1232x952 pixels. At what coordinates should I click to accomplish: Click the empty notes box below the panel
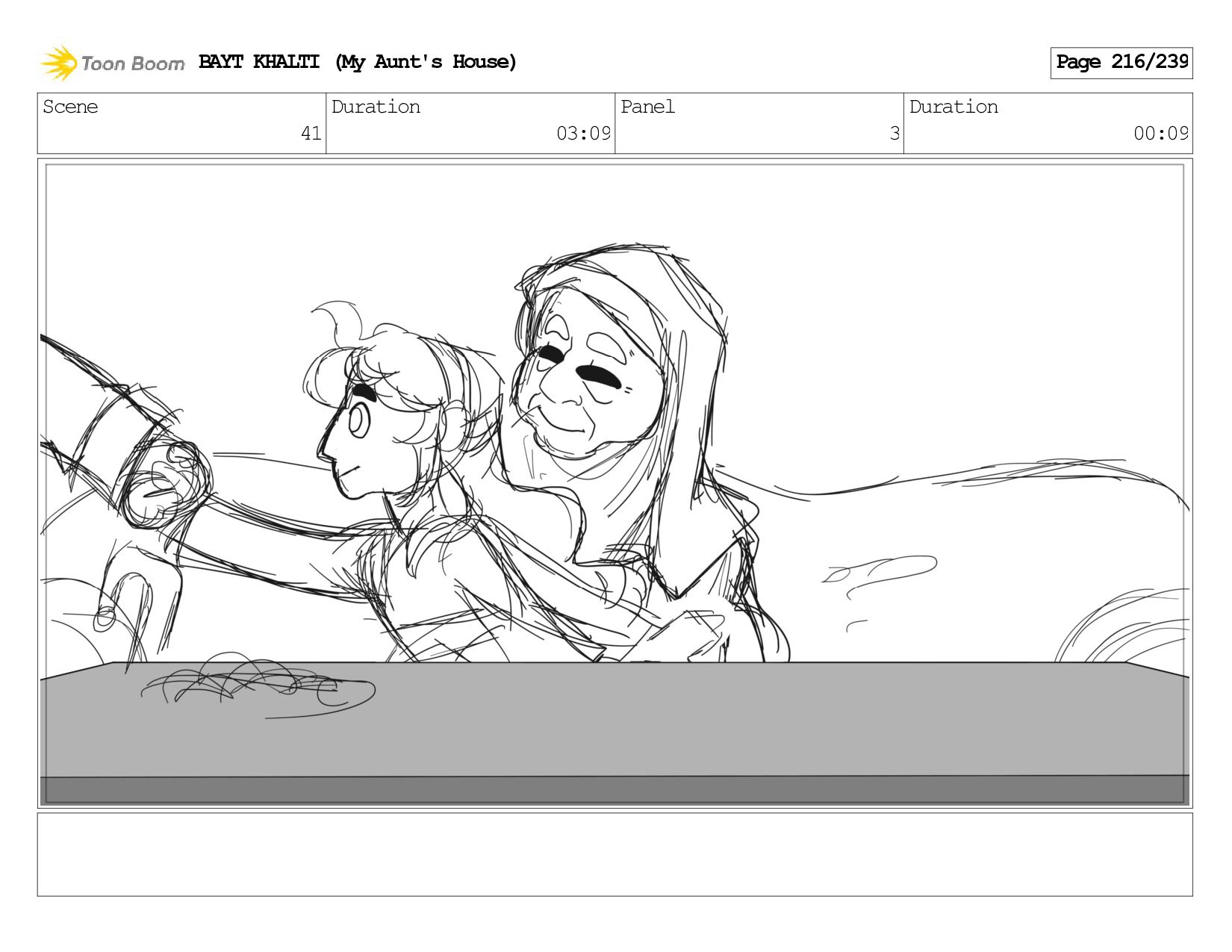615,855
